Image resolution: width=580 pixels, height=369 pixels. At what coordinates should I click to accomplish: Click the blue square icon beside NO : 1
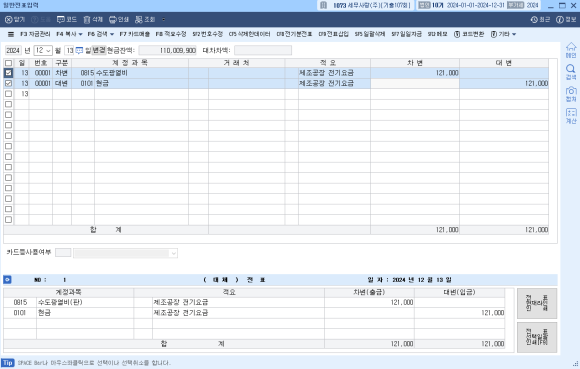[7, 280]
